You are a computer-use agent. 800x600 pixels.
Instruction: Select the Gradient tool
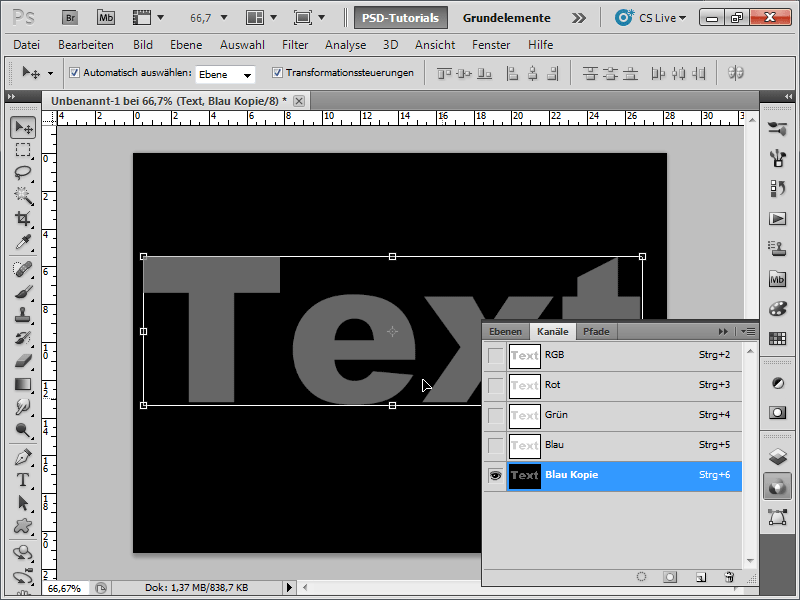click(x=23, y=384)
